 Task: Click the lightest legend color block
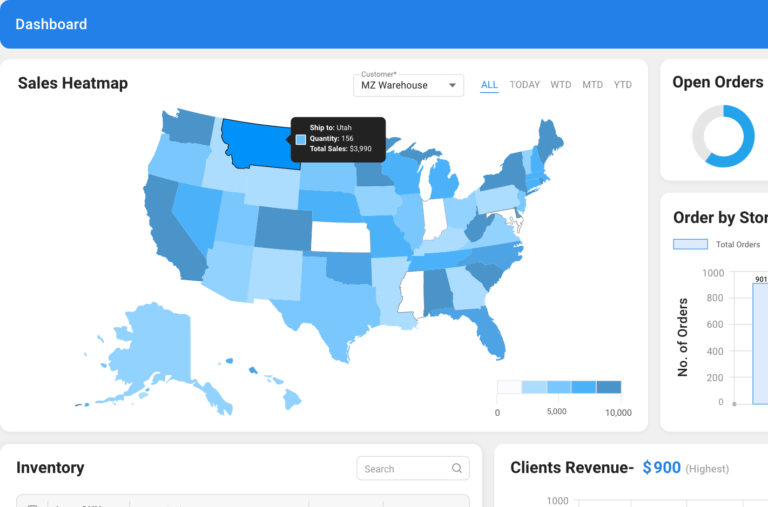(509, 387)
